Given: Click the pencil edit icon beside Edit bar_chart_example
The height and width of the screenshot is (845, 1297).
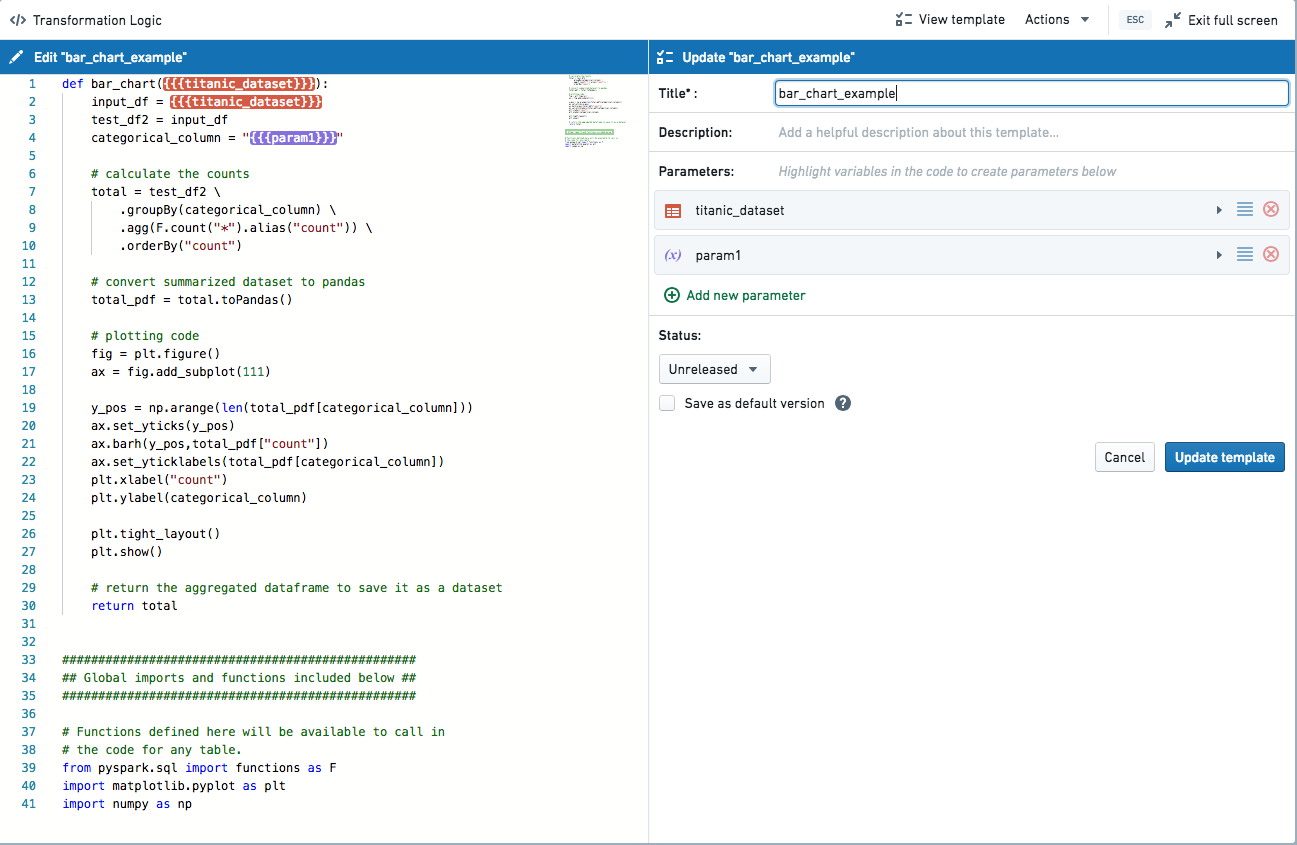Looking at the screenshot, I should tap(17, 58).
